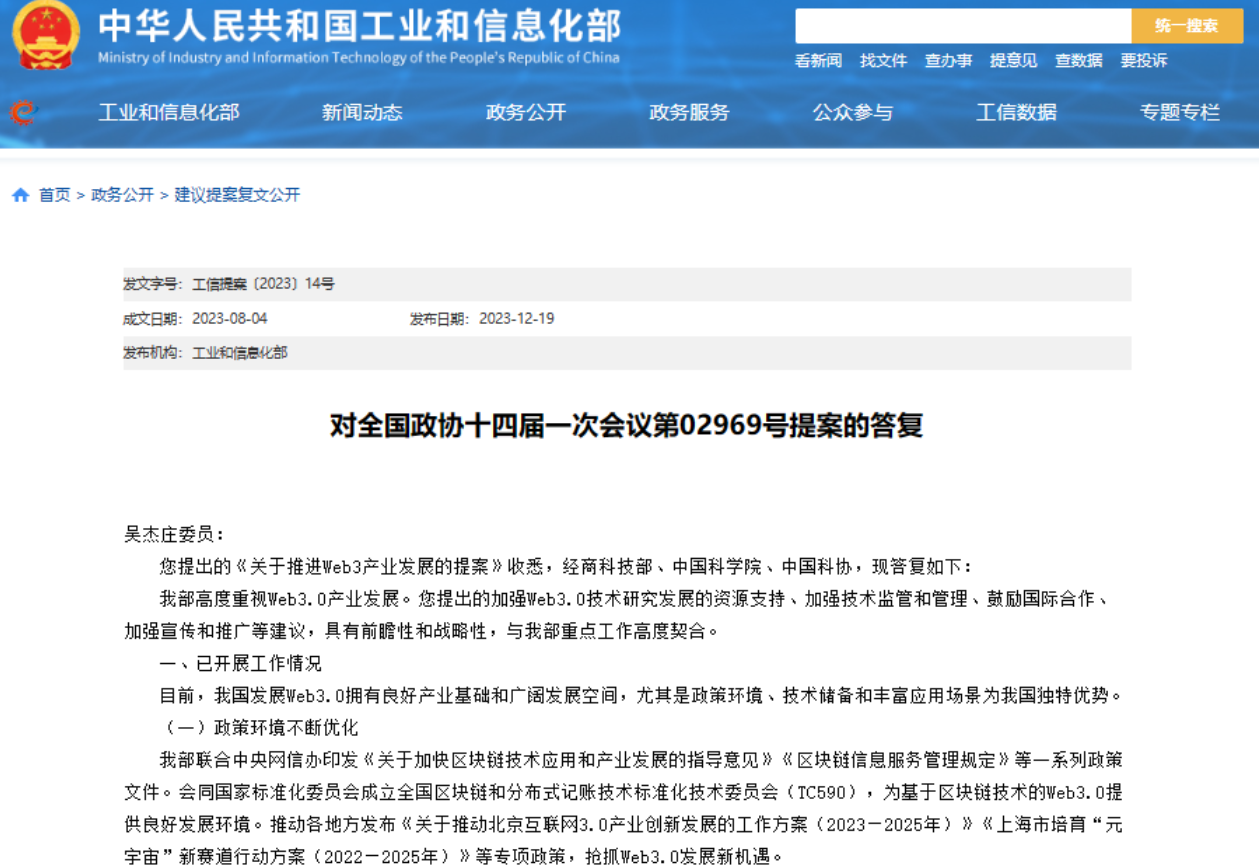Click the salutation 吴杰庄委员

click(174, 535)
